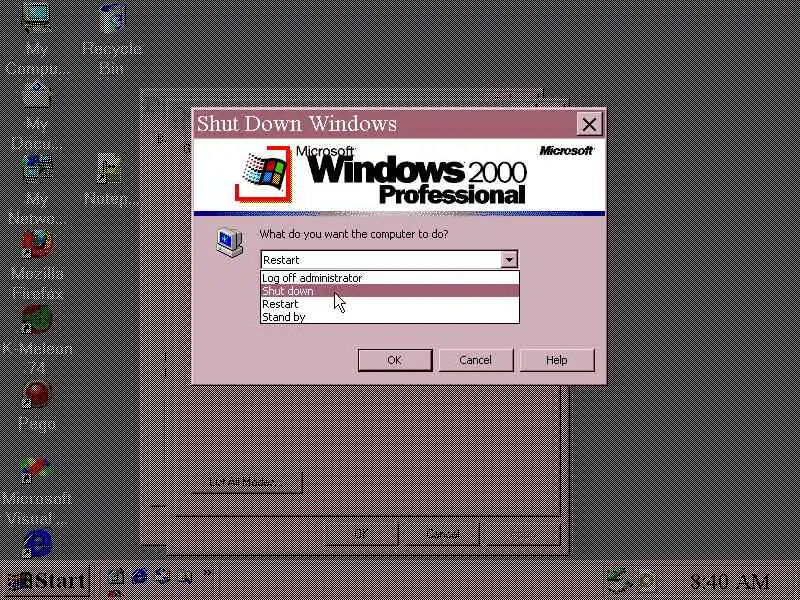Click the third quick launch icon
The height and width of the screenshot is (600, 800).
(x=163, y=577)
